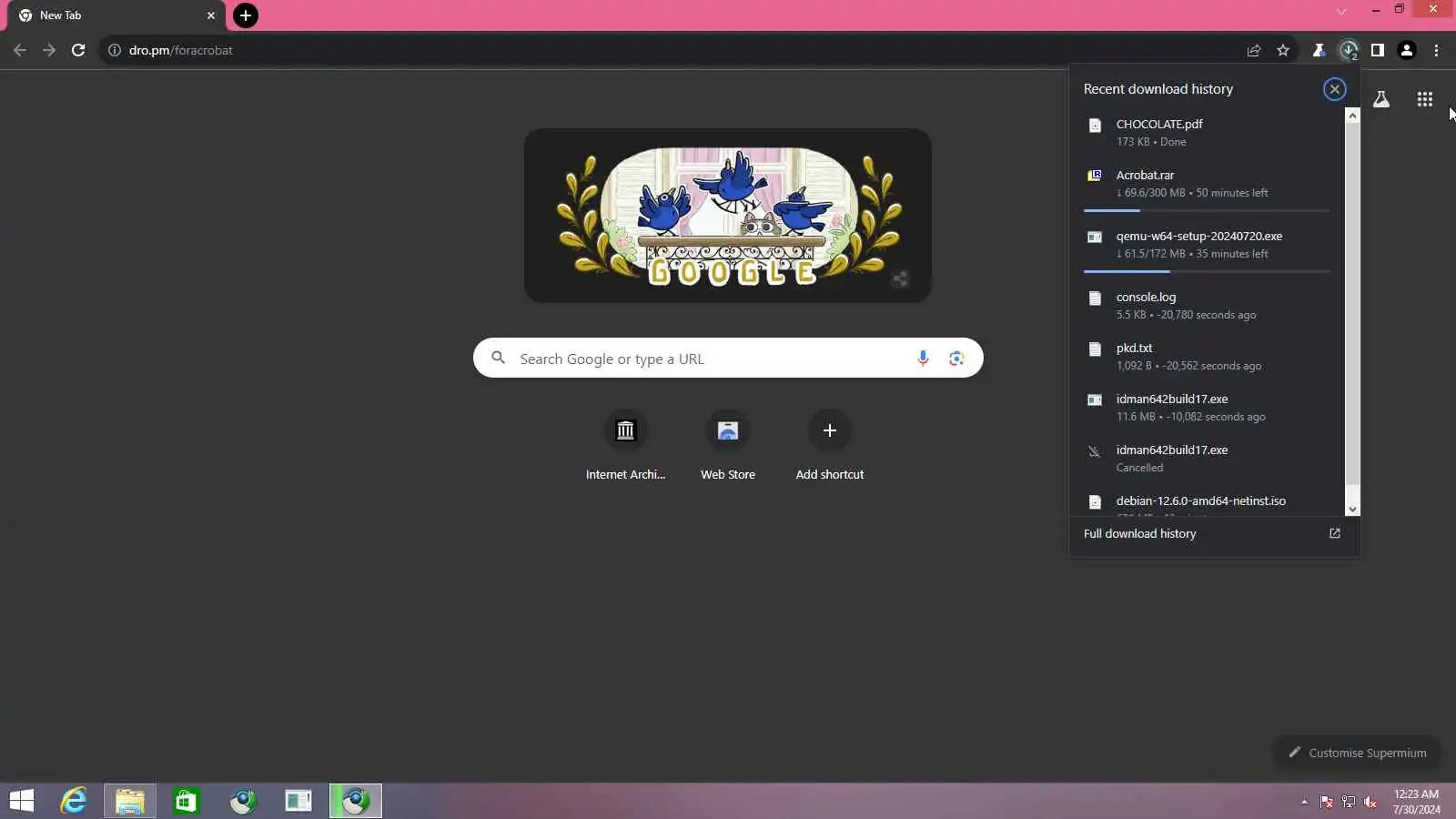Viewport: 1456px width, 819px height.
Task: Open a new tab with the plus button
Action: [x=246, y=15]
